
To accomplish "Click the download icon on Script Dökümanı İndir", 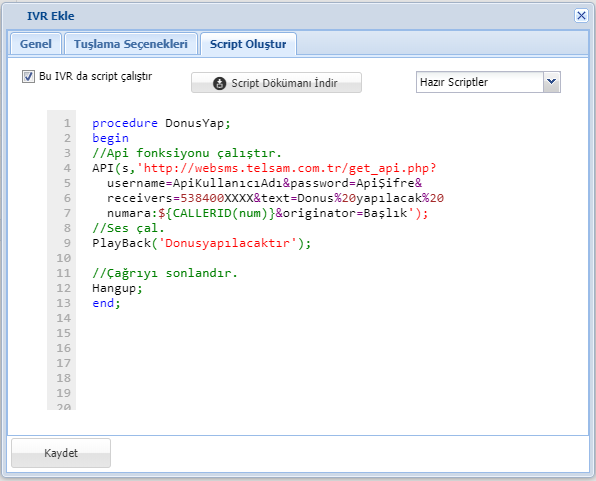I will click(x=219, y=83).
